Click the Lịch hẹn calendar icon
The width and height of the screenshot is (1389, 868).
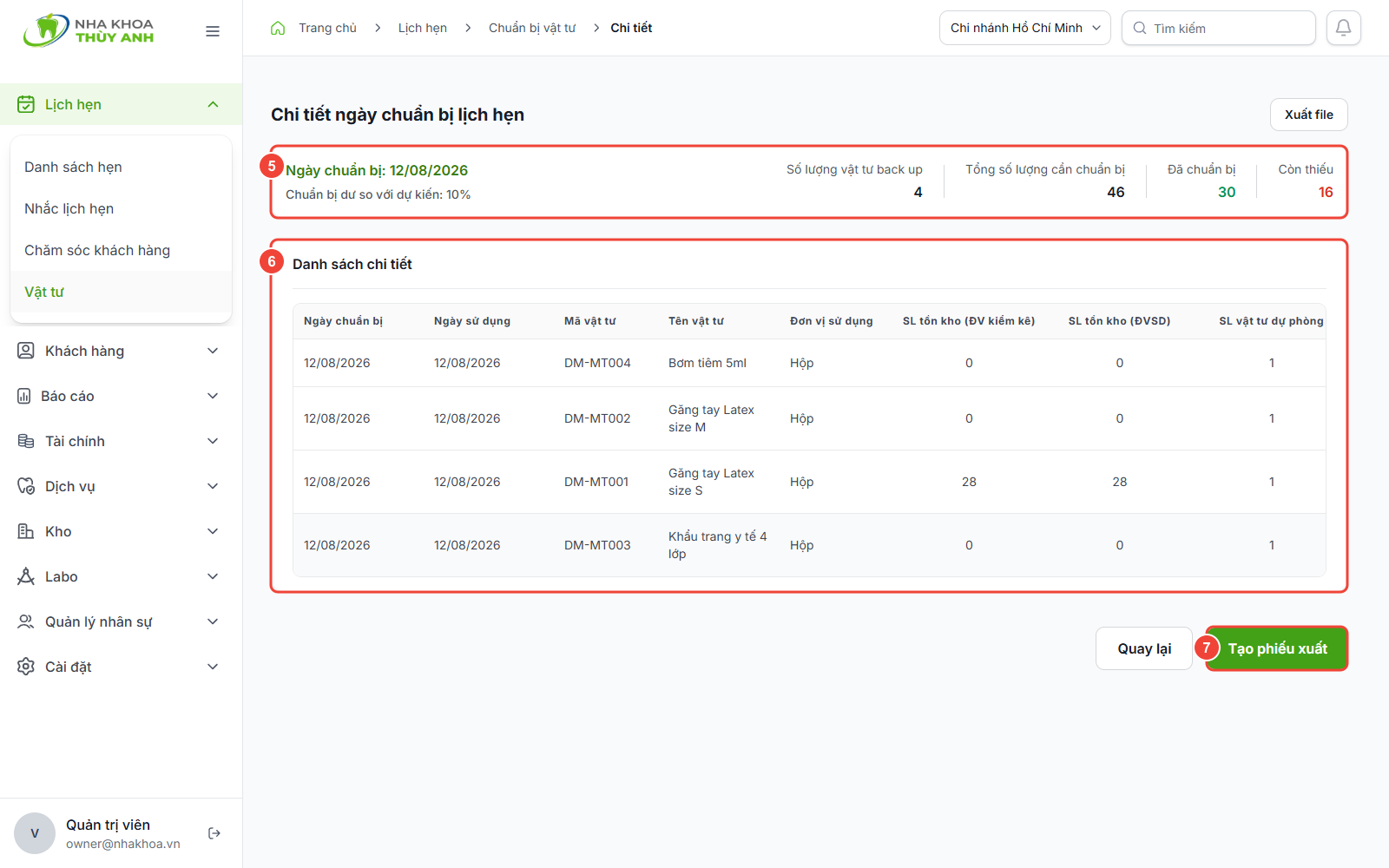[x=26, y=104]
